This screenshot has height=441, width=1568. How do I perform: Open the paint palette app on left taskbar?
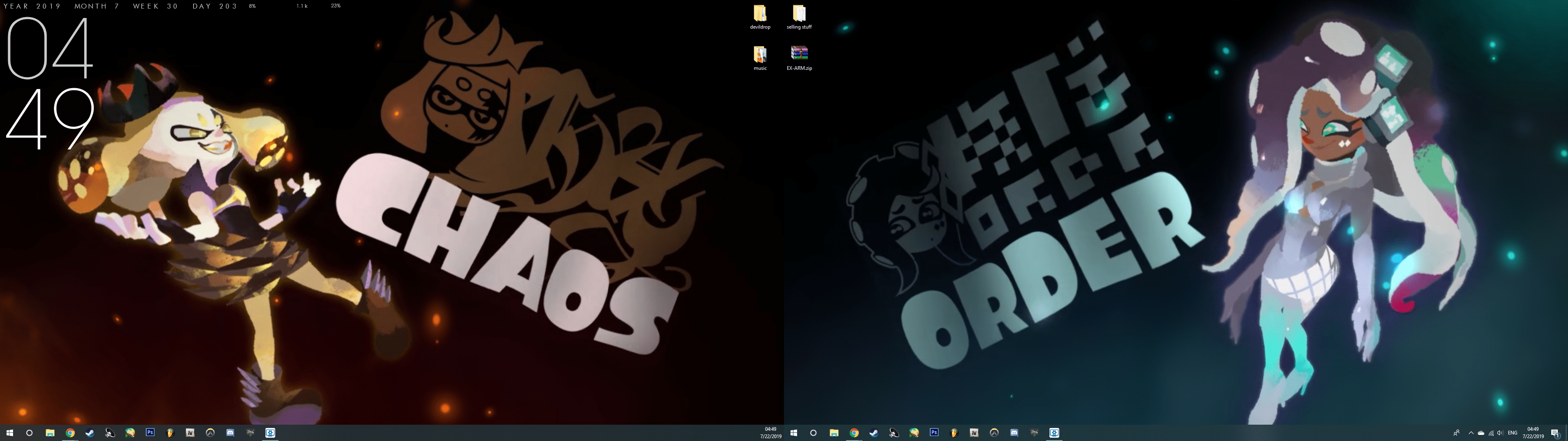tap(130, 433)
